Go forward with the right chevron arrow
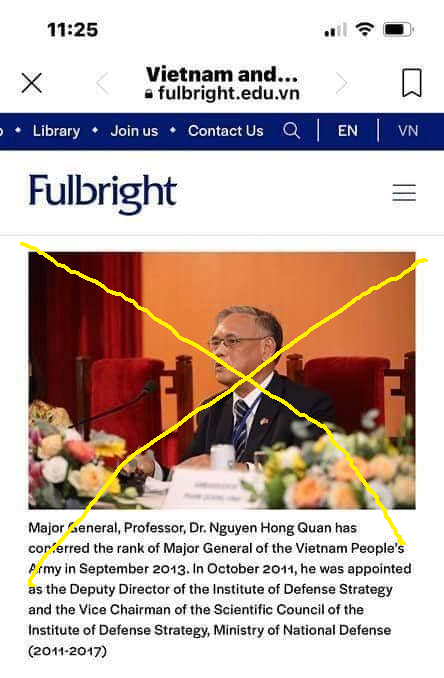This screenshot has width=444, height=678. pyautogui.click(x=342, y=83)
